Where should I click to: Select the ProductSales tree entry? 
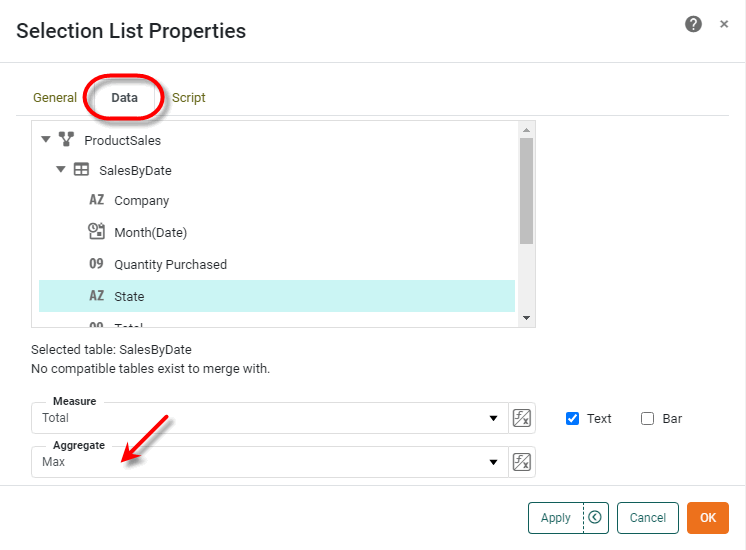[122, 140]
